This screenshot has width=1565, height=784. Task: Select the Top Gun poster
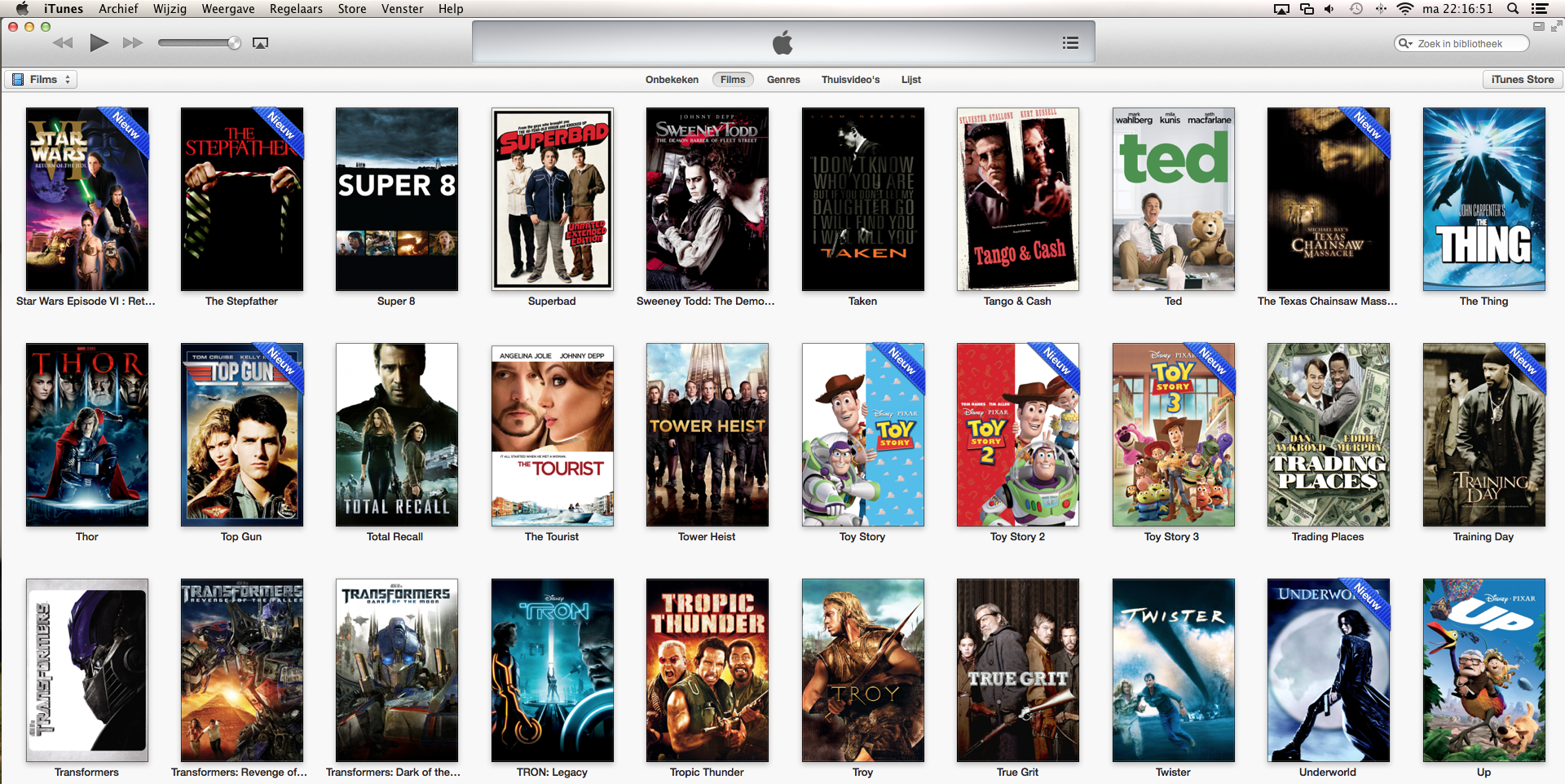point(242,434)
